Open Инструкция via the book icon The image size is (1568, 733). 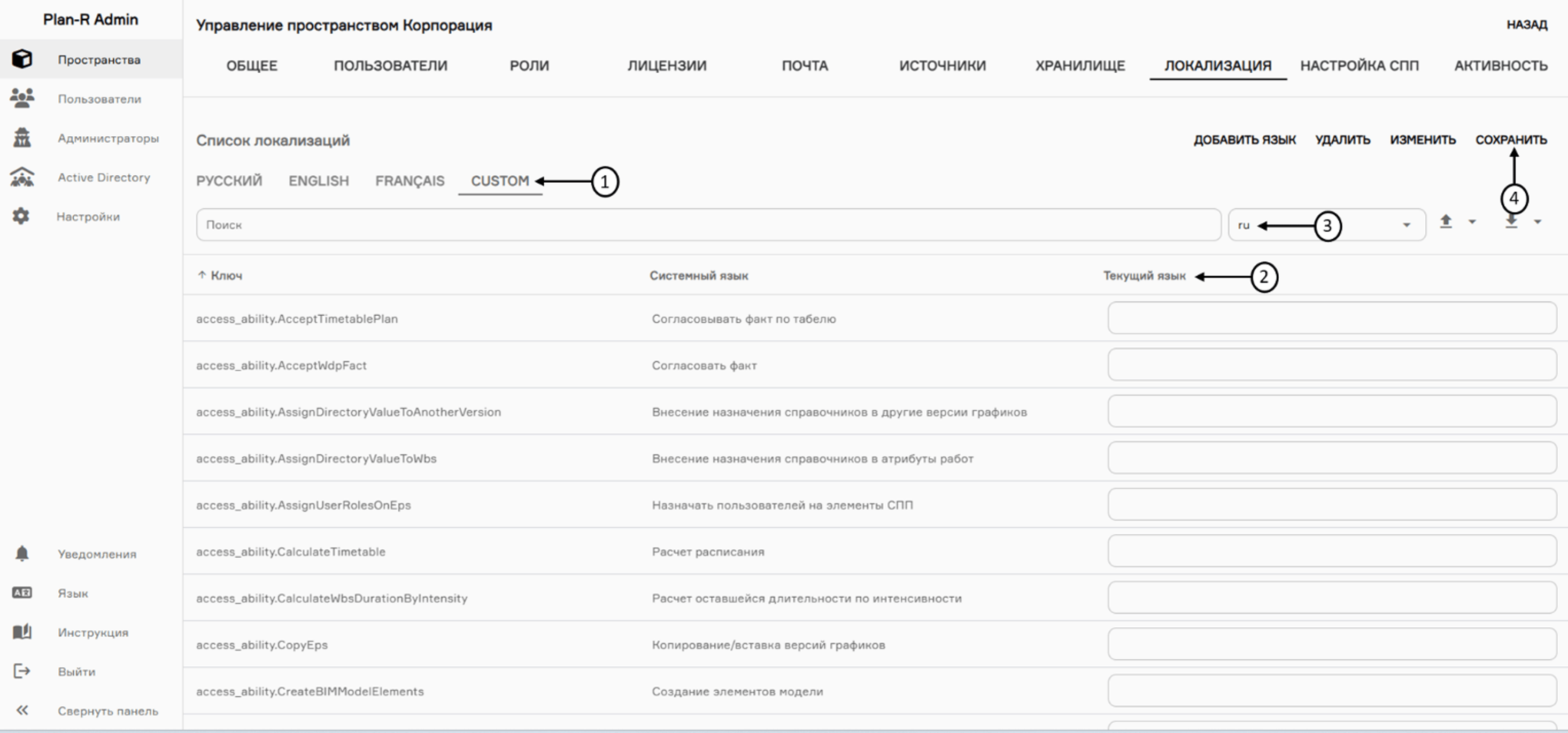[x=22, y=632]
